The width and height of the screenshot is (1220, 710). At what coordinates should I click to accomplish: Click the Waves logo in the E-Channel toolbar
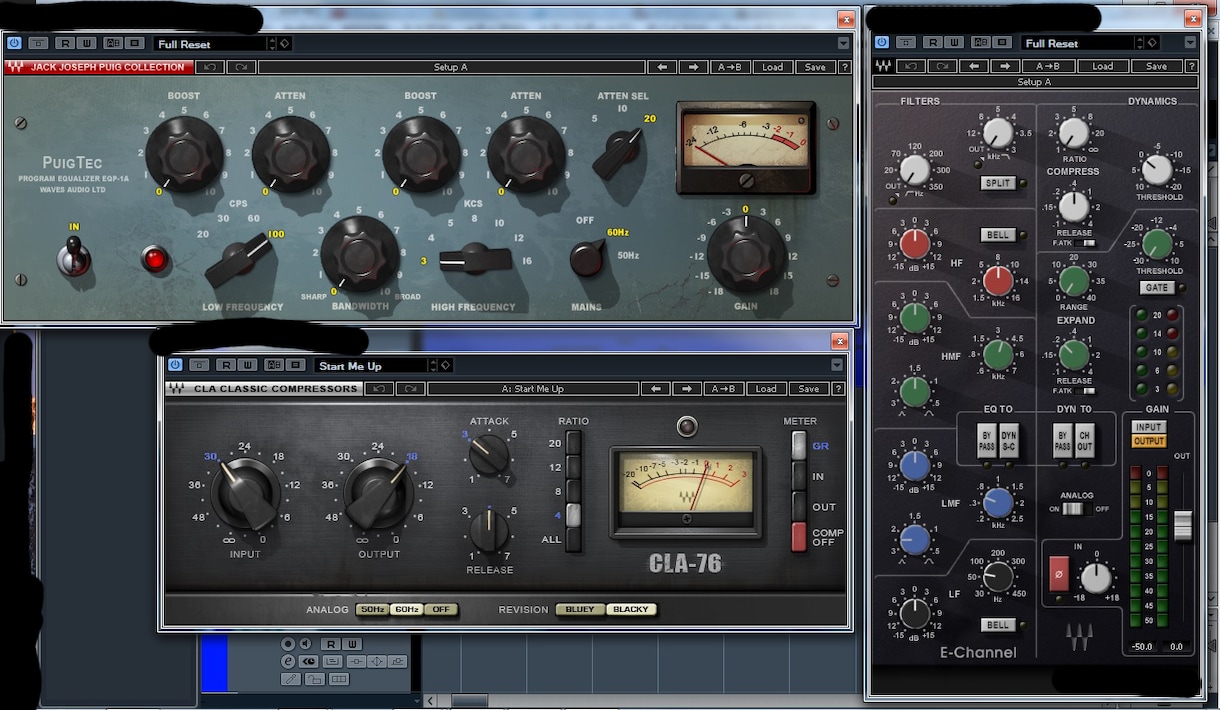pos(882,67)
